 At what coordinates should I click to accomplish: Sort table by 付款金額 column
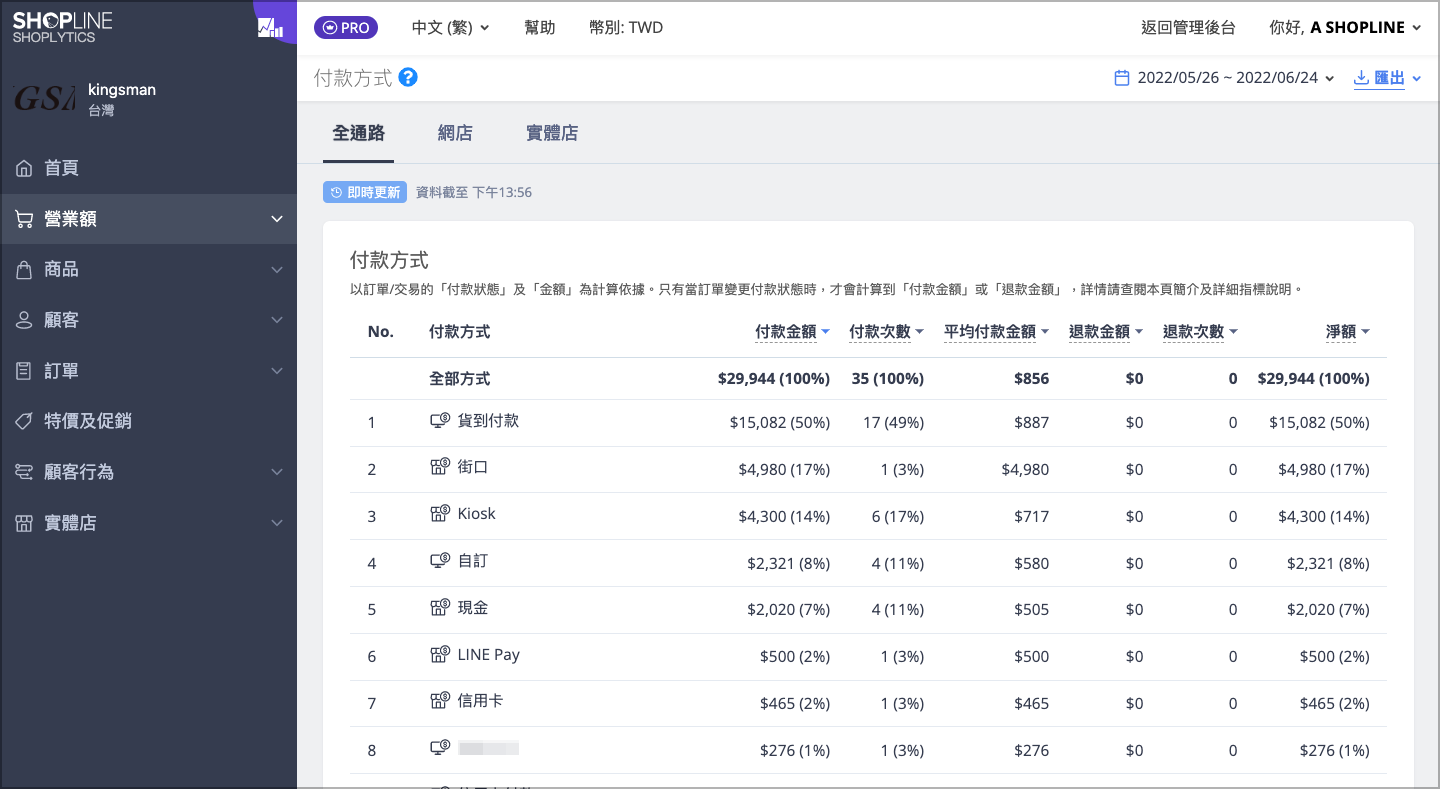pos(793,332)
